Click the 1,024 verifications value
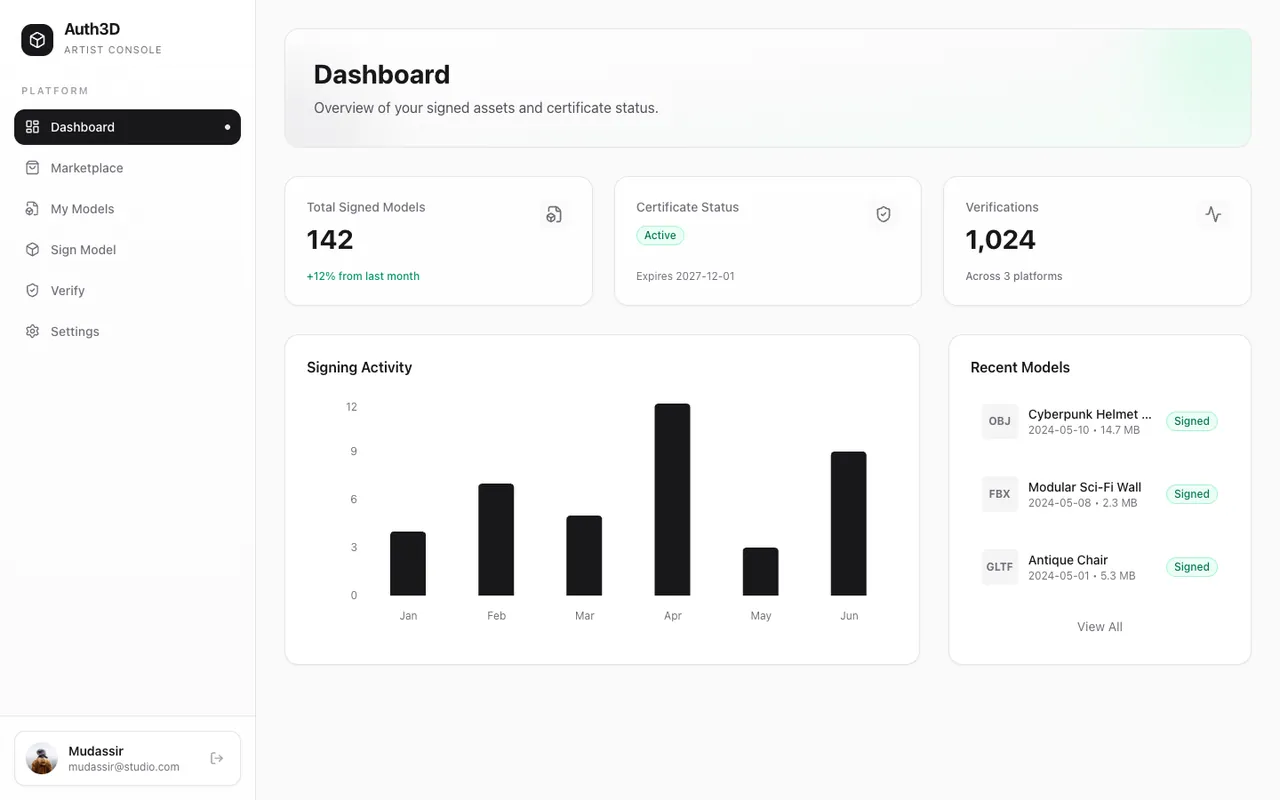This screenshot has height=800, width=1280. point(1001,240)
